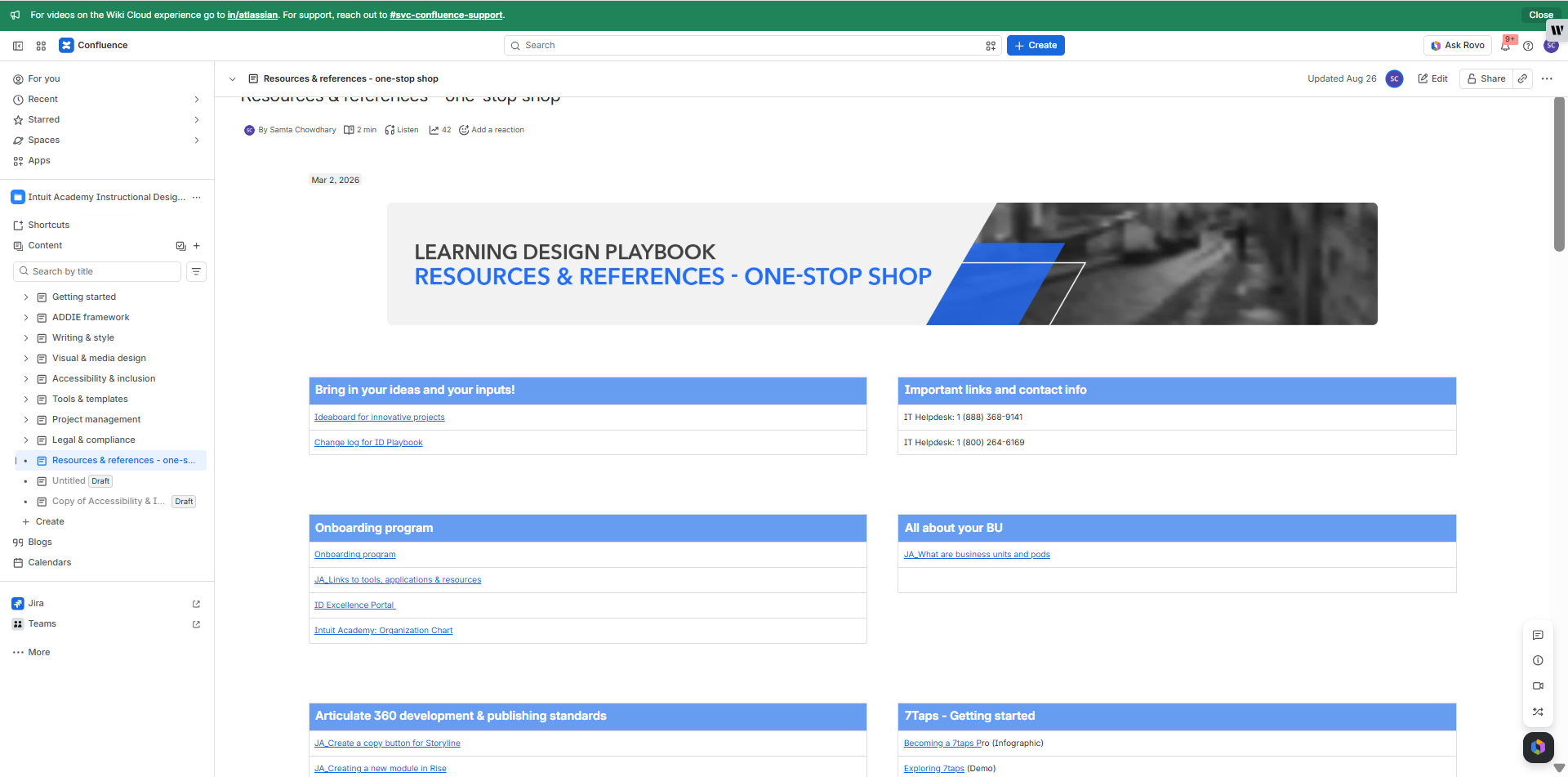The width and height of the screenshot is (1568, 777).
Task: Expand Writing & style tree node
Action: pyautogui.click(x=25, y=338)
